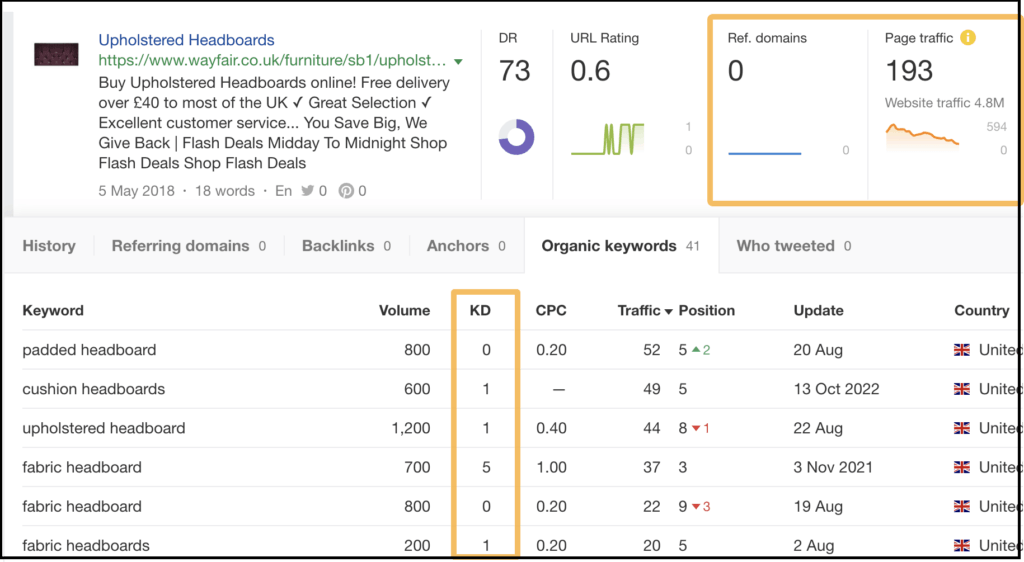This screenshot has width=1024, height=562.
Task: Click the UK flag in 19 Aug row
Action: pyautogui.click(x=962, y=507)
